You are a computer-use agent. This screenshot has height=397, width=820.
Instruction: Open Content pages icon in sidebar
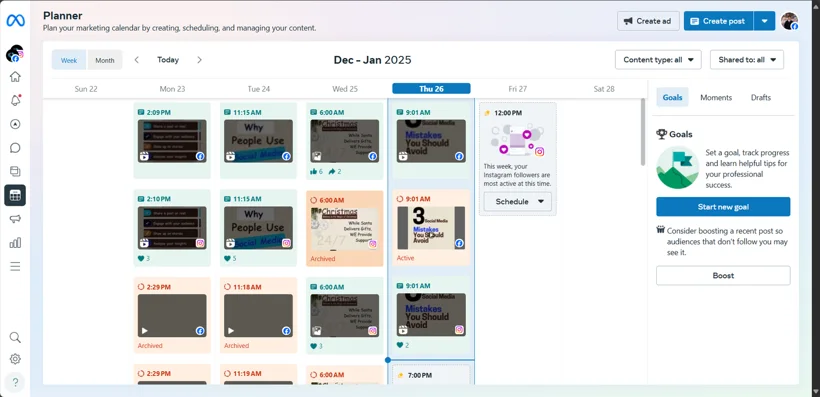click(x=15, y=171)
